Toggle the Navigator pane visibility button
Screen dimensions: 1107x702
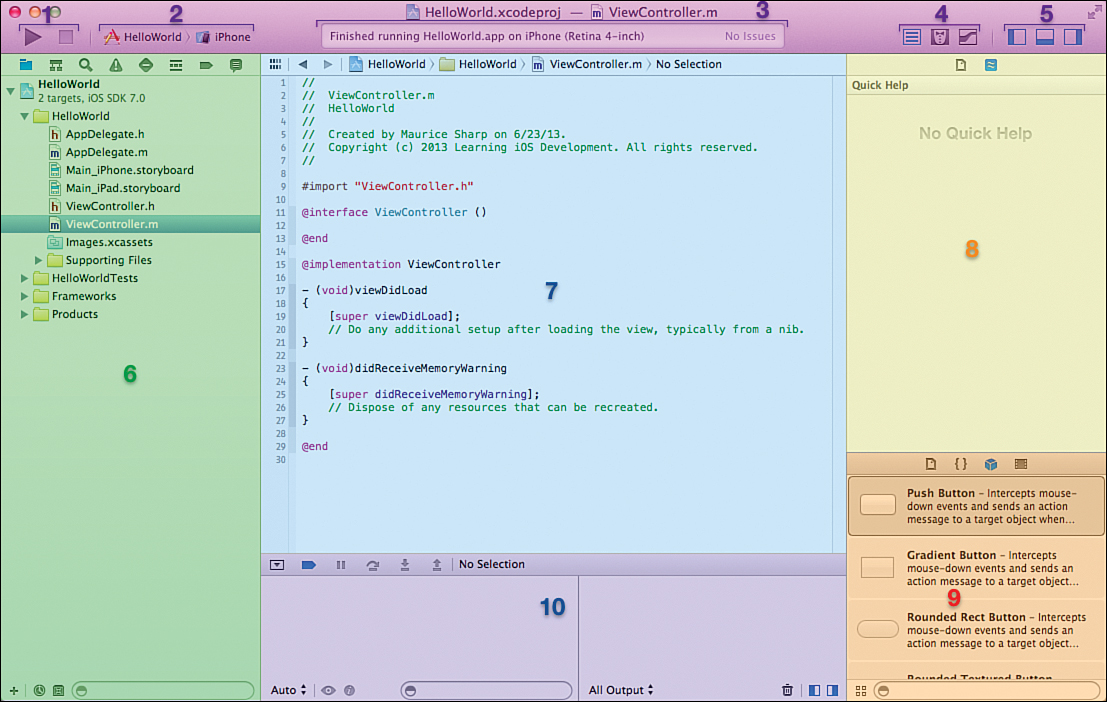pyautogui.click(x=1017, y=37)
